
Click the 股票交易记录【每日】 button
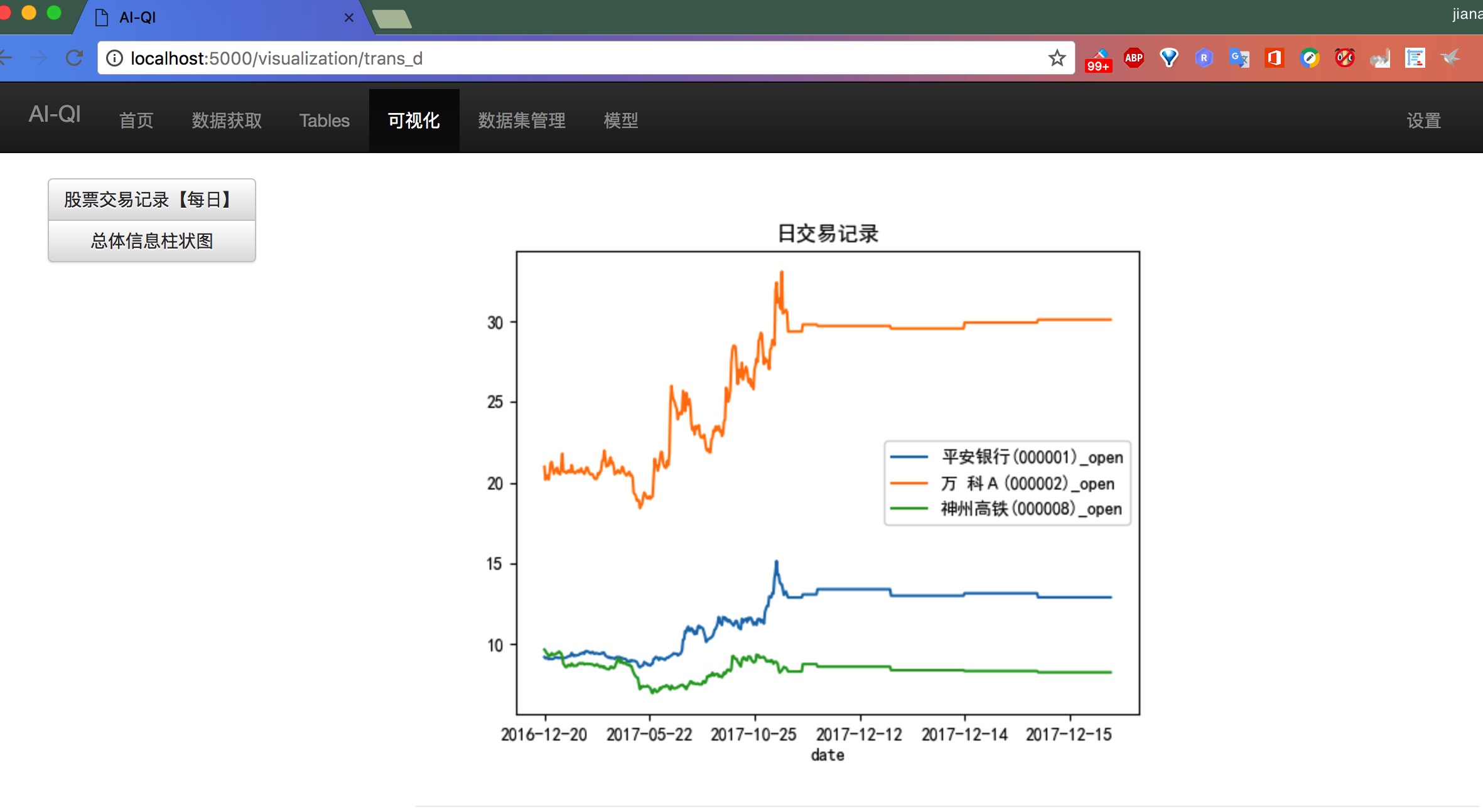click(x=151, y=200)
